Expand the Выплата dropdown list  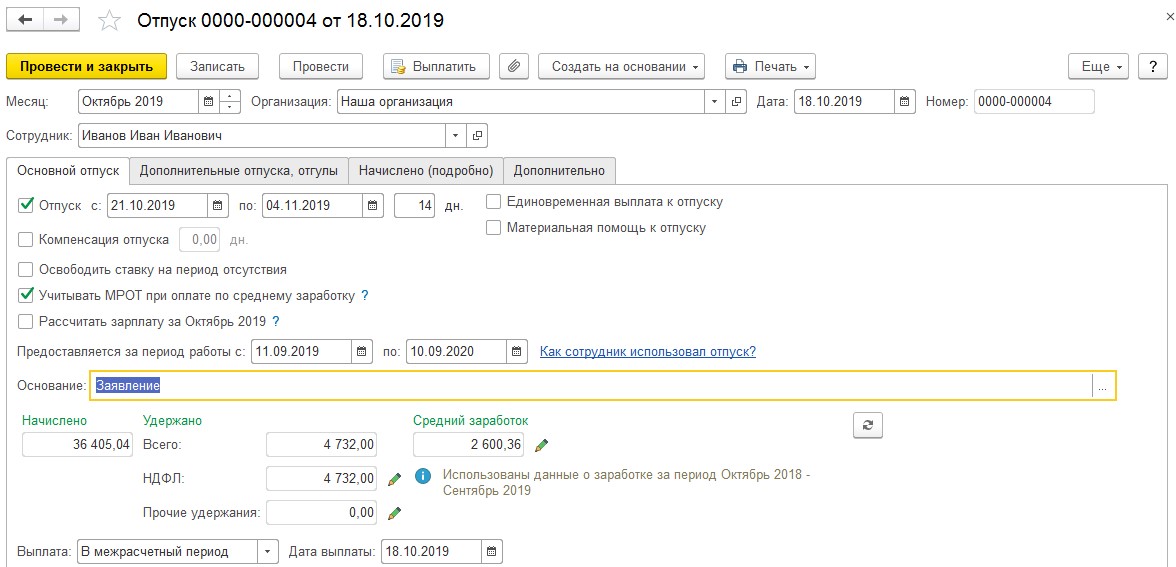268,551
